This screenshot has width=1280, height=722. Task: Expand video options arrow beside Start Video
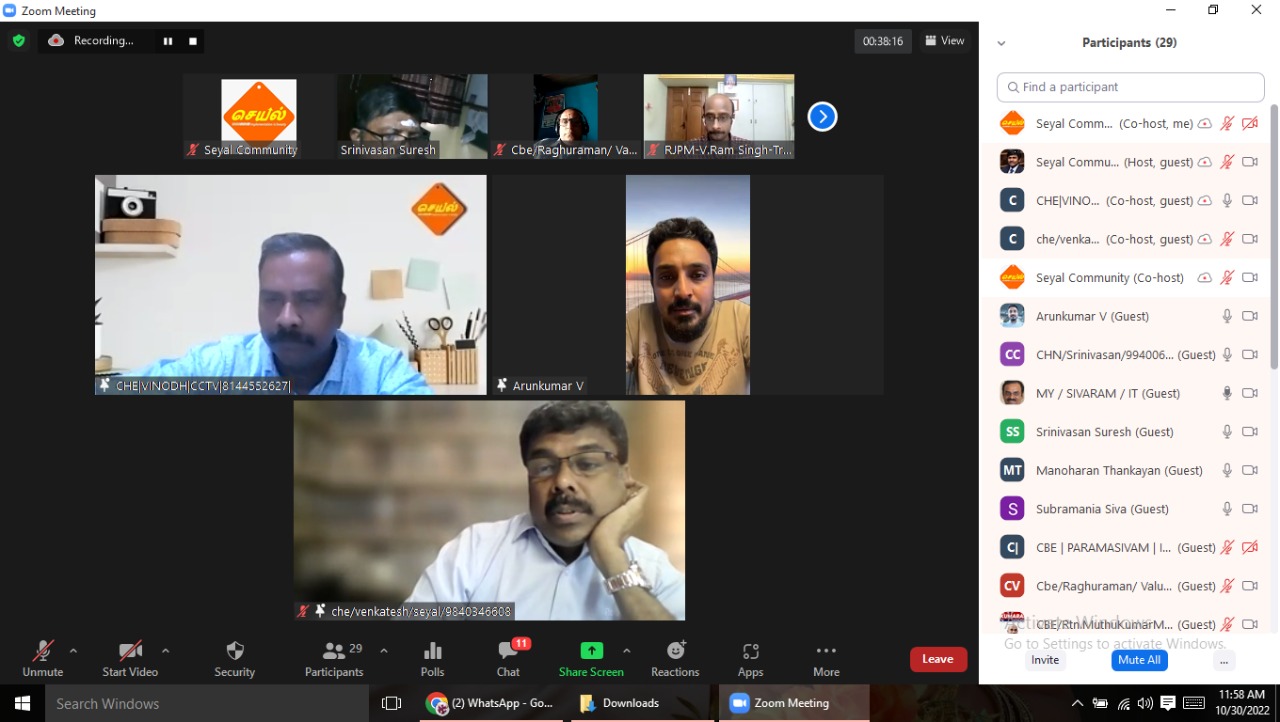click(x=165, y=650)
